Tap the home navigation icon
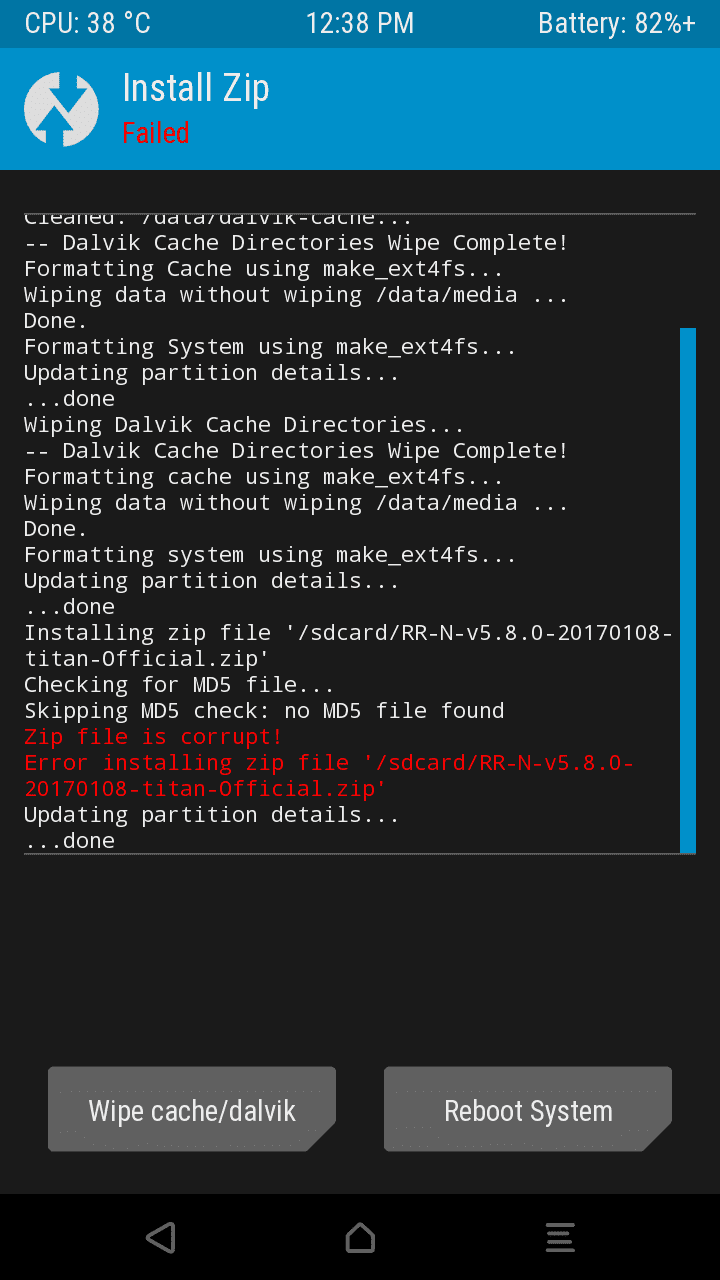This screenshot has height=1280, width=720. (x=360, y=1237)
